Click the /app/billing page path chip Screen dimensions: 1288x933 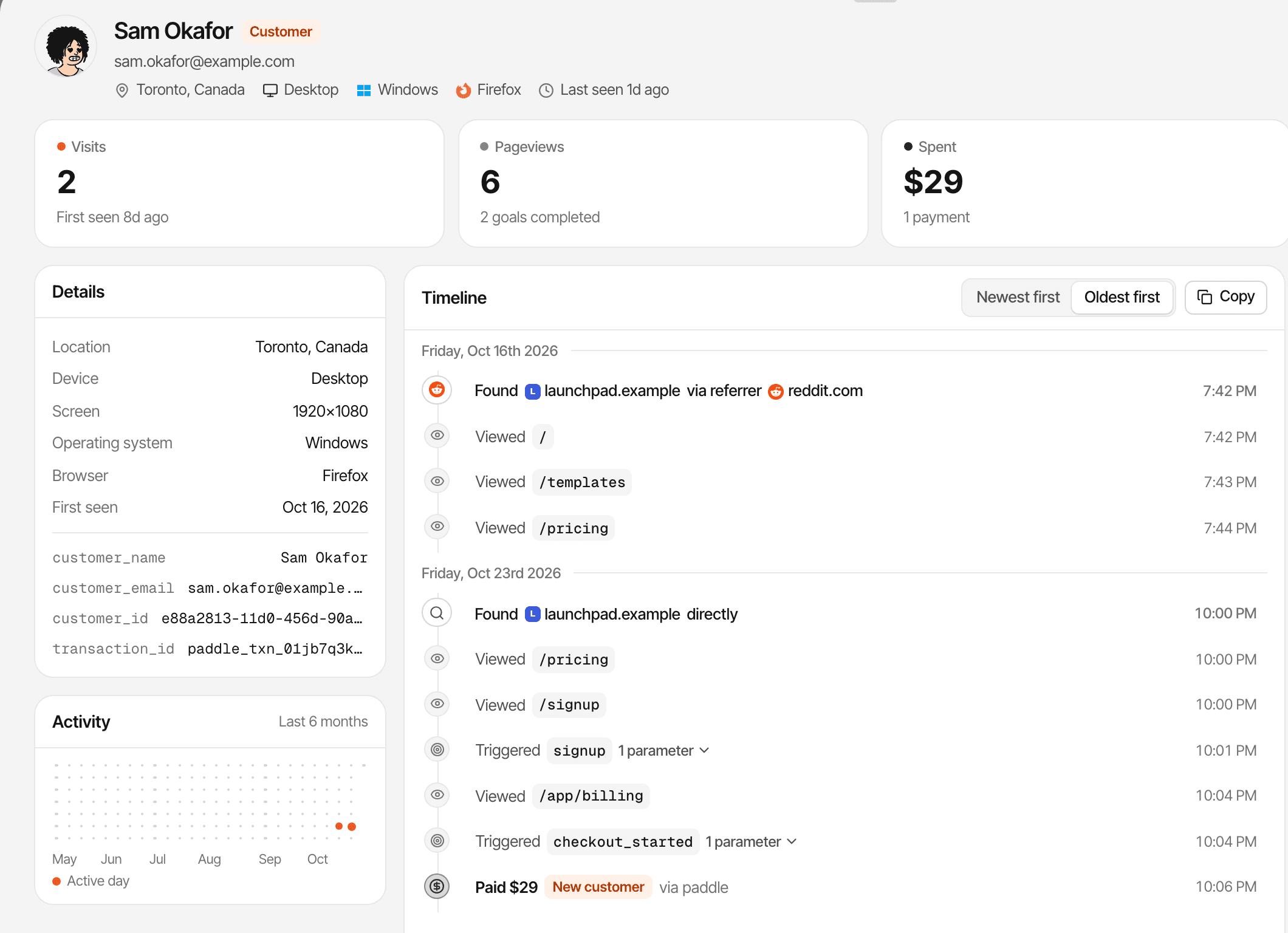(591, 796)
